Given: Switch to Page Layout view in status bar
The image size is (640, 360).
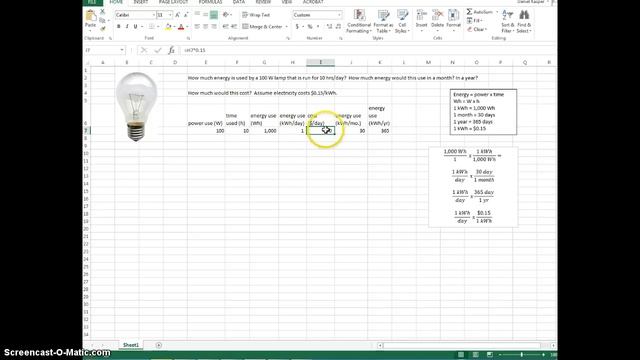Looking at the screenshot, I should pos(476,355).
